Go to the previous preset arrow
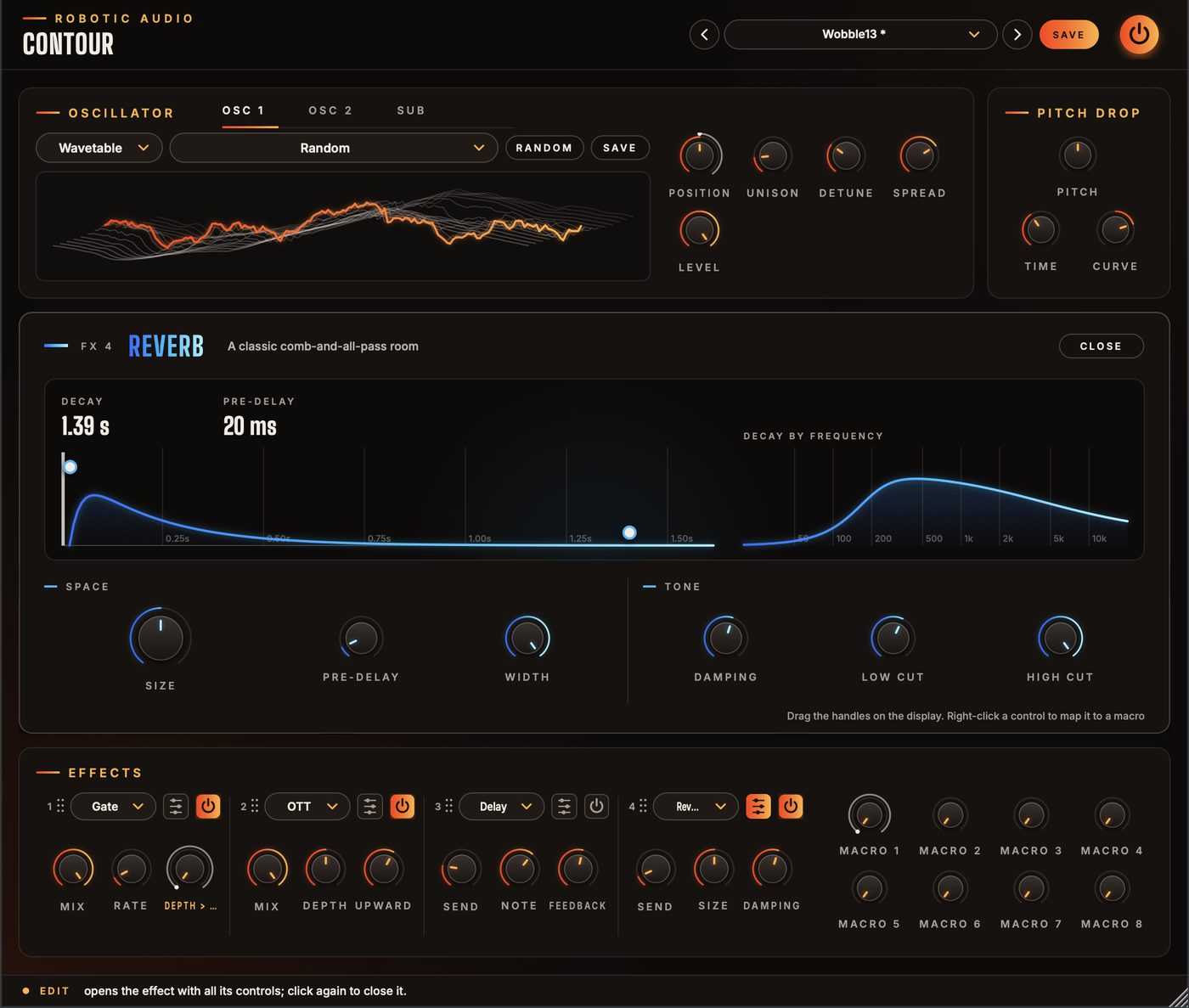 tap(704, 35)
